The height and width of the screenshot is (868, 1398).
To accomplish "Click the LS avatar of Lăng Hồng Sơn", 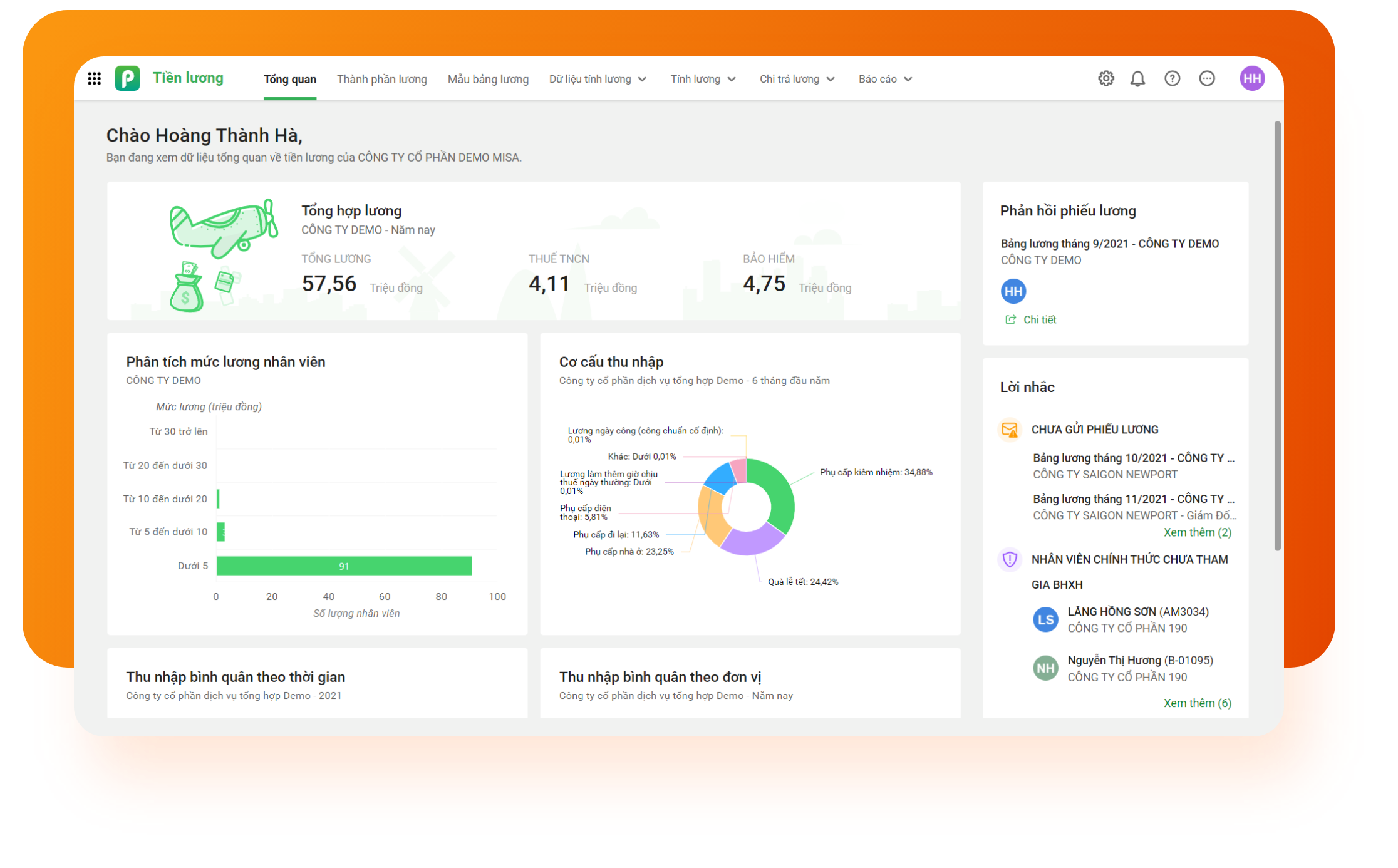I will coord(1045,620).
